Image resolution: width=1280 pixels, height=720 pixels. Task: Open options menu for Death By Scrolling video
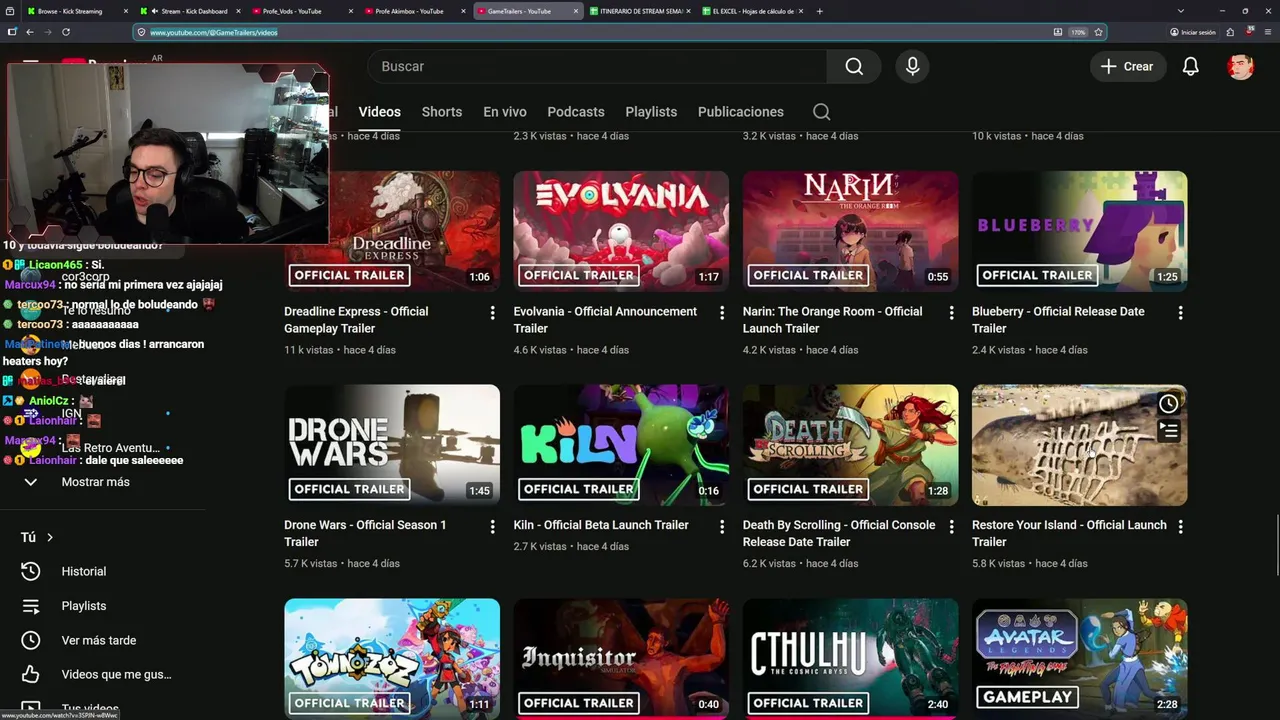pyautogui.click(x=951, y=526)
